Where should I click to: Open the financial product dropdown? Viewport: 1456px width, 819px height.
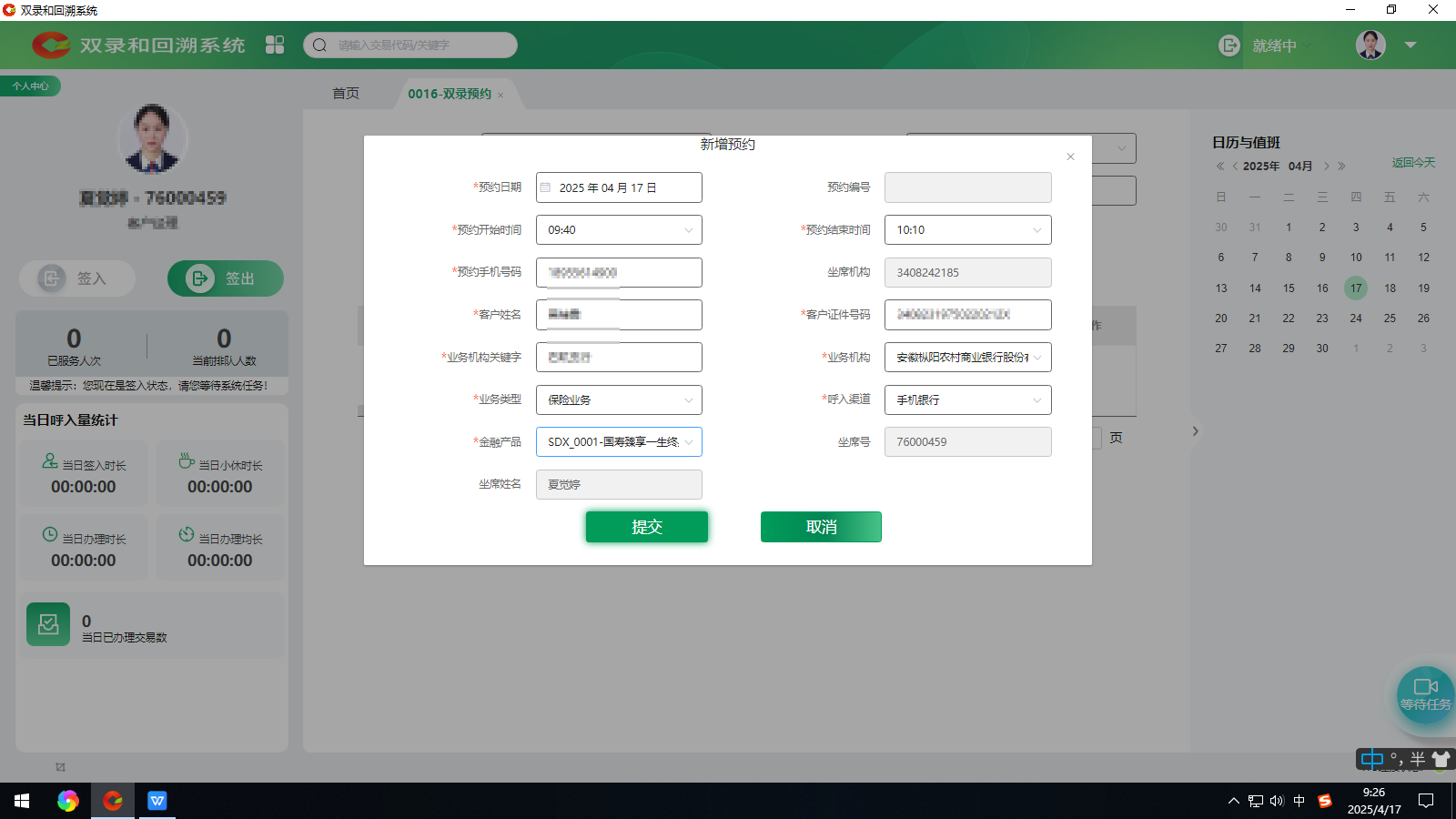pos(688,442)
